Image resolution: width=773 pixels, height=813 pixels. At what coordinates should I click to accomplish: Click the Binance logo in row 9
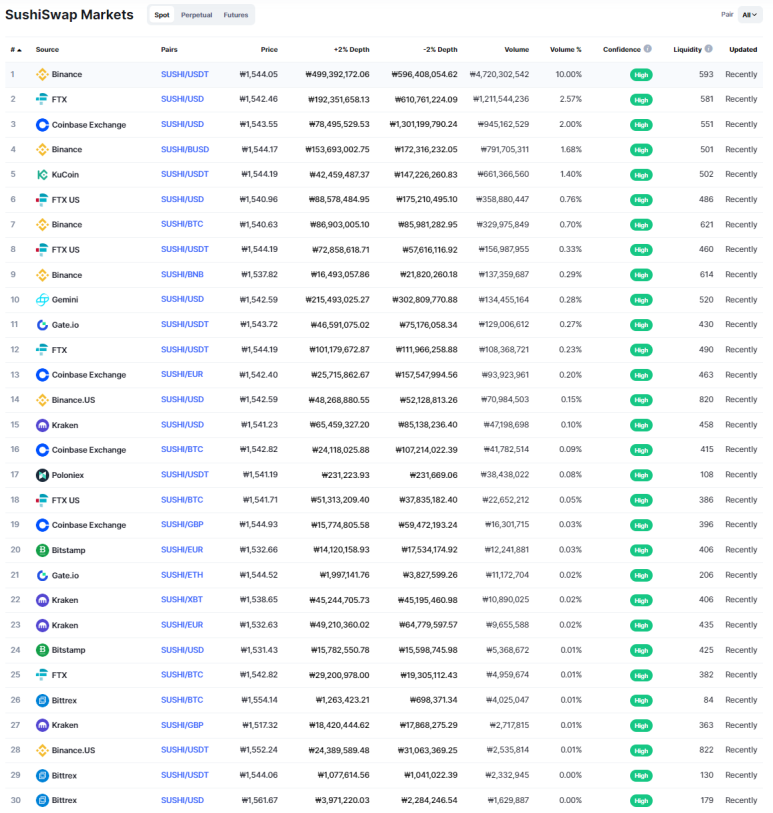tap(42, 275)
